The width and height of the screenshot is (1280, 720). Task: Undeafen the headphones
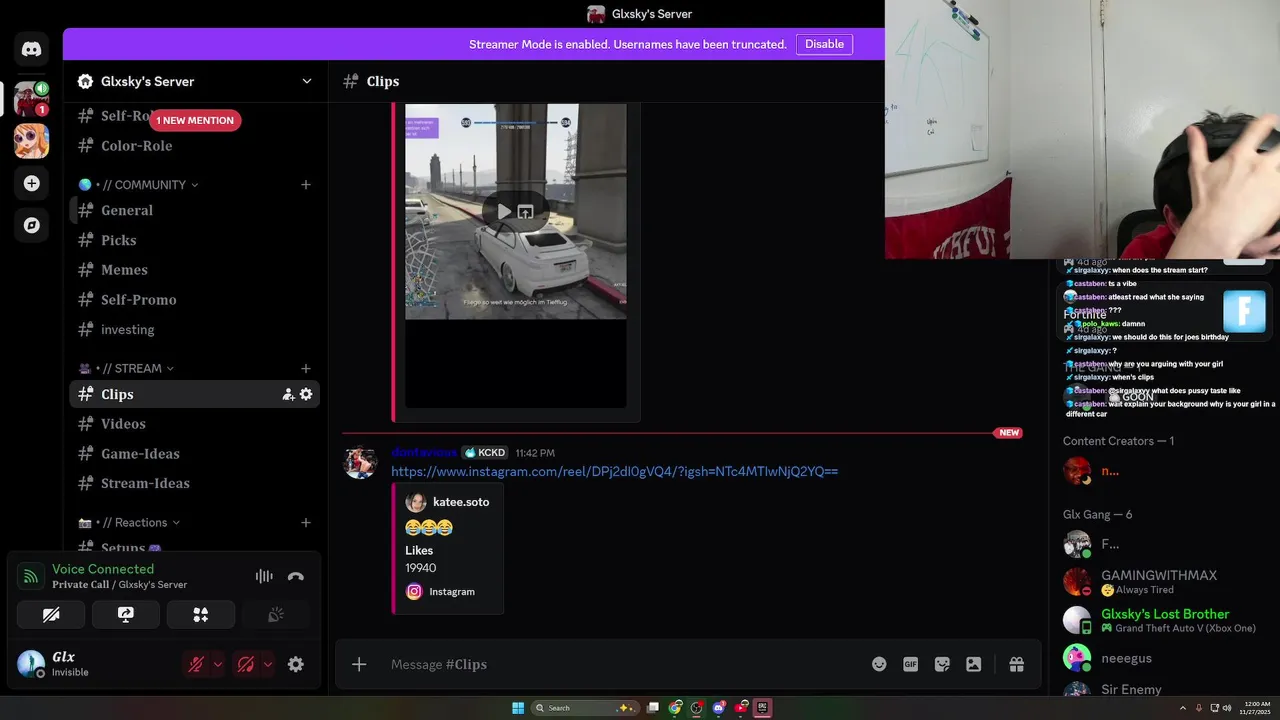click(x=245, y=664)
